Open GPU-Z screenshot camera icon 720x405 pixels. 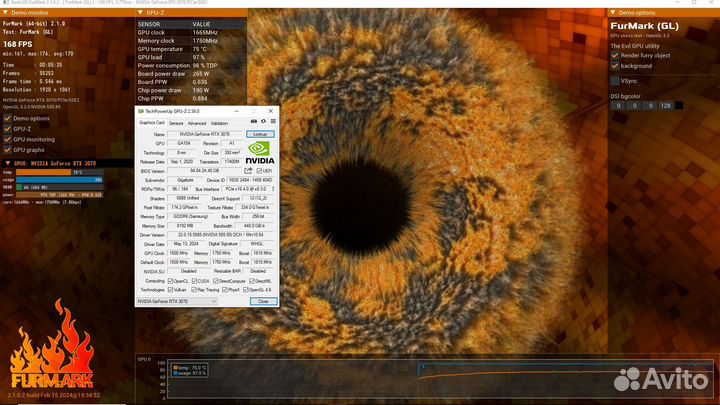(254, 121)
